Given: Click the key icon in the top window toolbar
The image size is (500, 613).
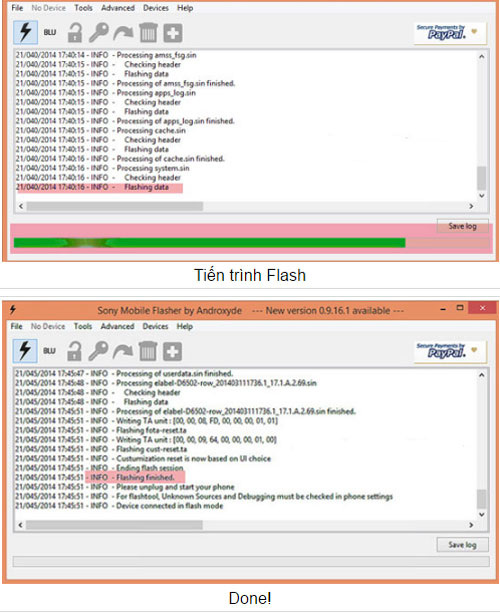Looking at the screenshot, I should [x=99, y=32].
